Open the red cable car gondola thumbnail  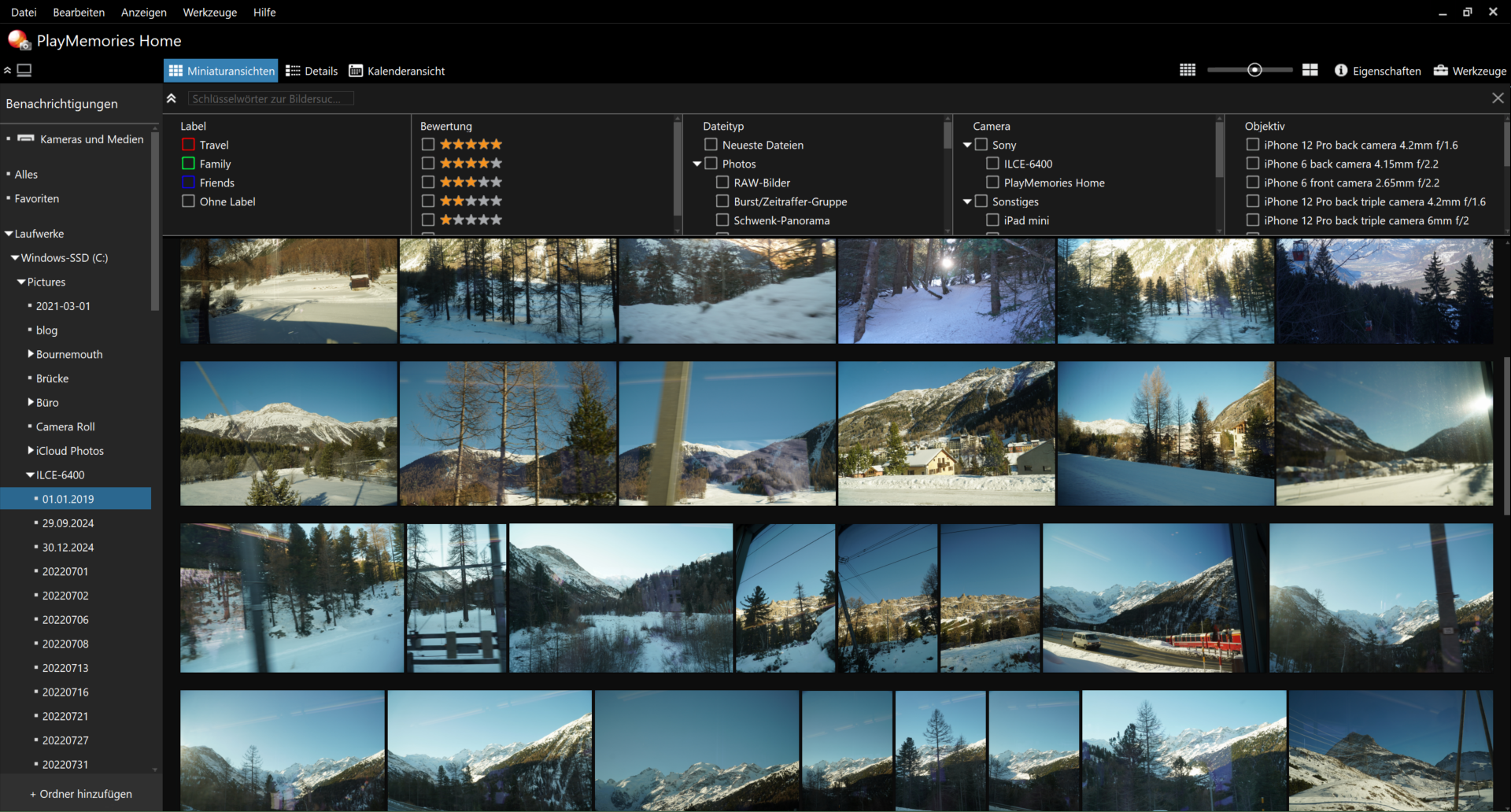tap(1384, 291)
